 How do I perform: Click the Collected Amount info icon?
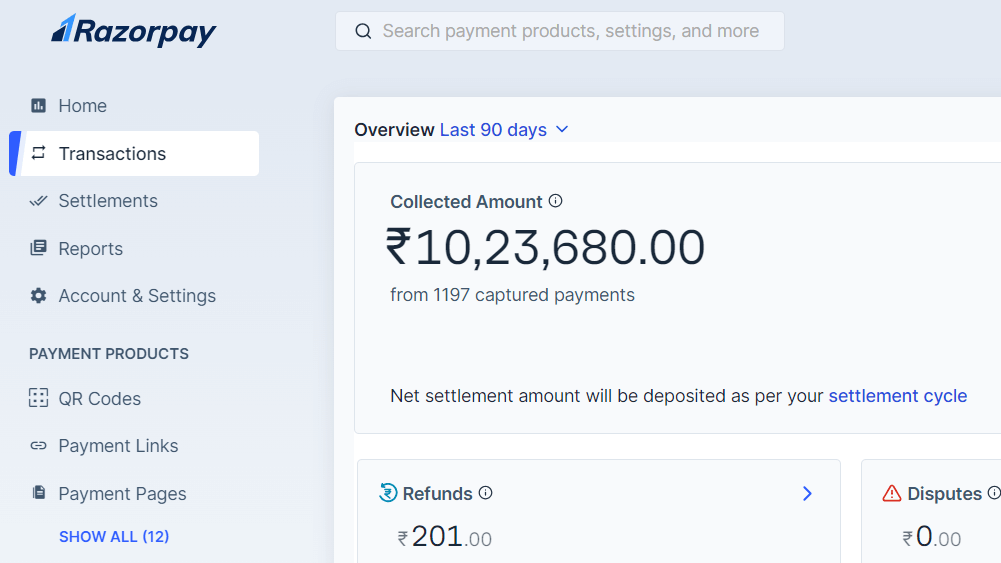(x=555, y=201)
